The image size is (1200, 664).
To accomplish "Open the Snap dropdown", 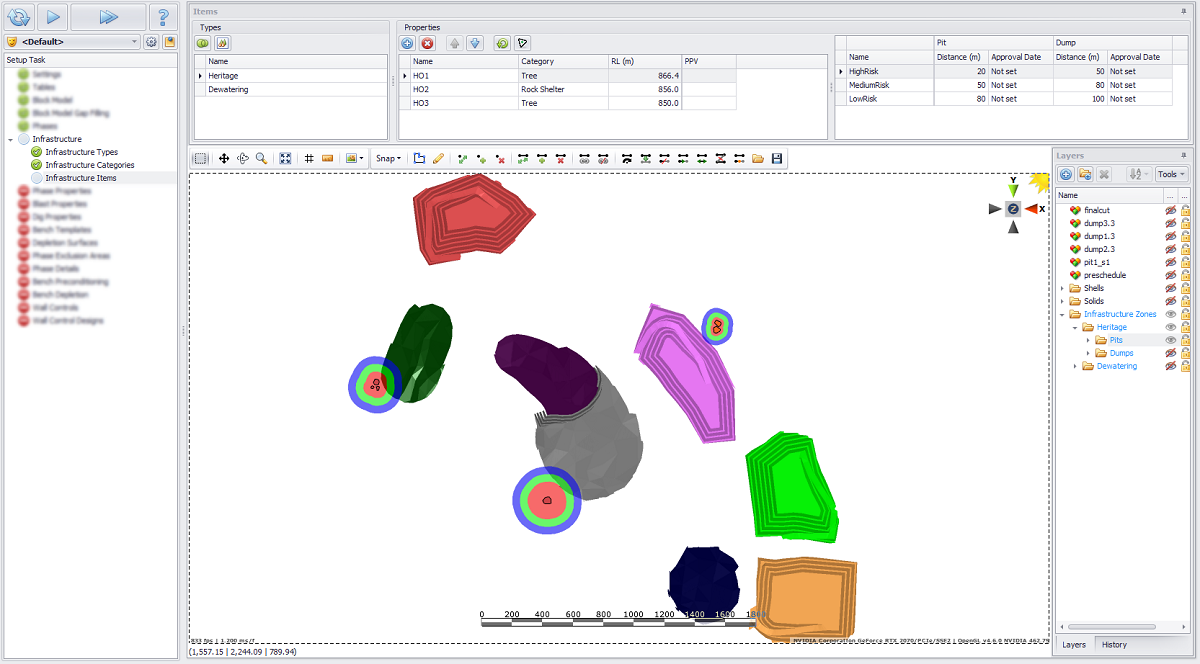I will pos(389,158).
